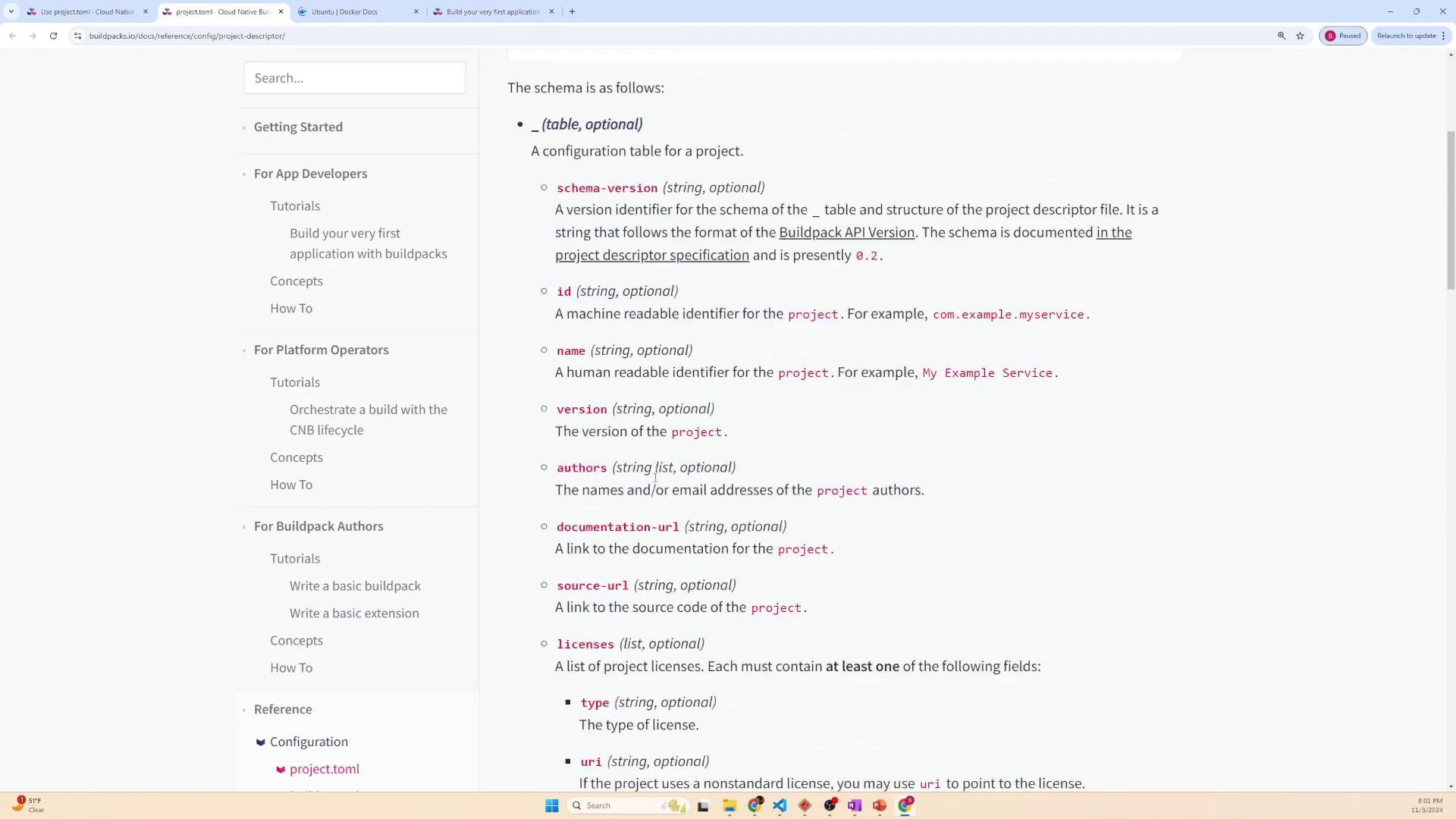Open 'Orchestrate a build with the CNB lifecycle'
Viewport: 1456px width, 819px height.
tap(368, 419)
